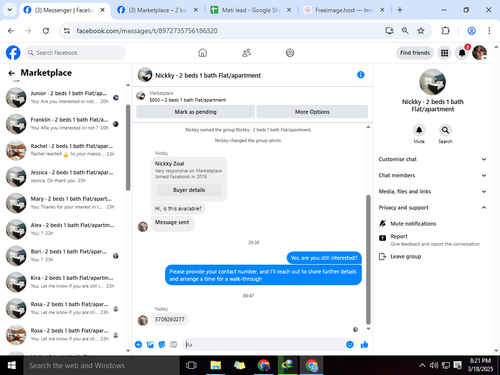This screenshot has width=500, height=375.
Task: Mute conversation with the bell icon
Action: pyautogui.click(x=419, y=130)
